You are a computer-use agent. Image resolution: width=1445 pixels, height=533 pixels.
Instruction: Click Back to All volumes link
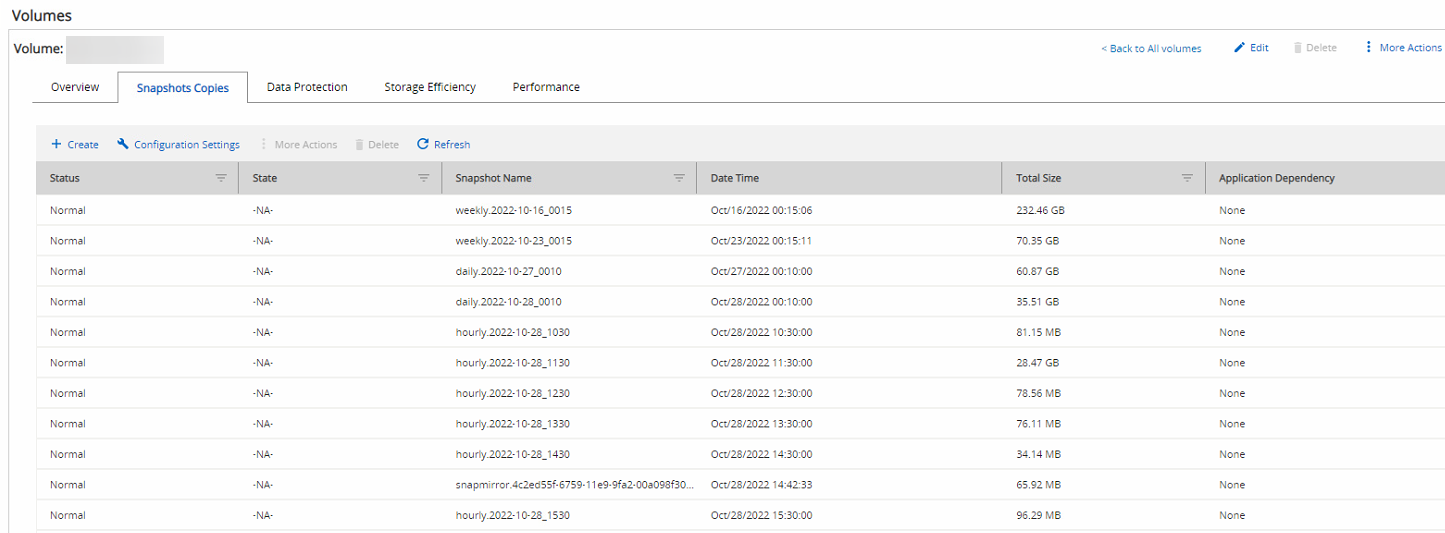[1151, 48]
